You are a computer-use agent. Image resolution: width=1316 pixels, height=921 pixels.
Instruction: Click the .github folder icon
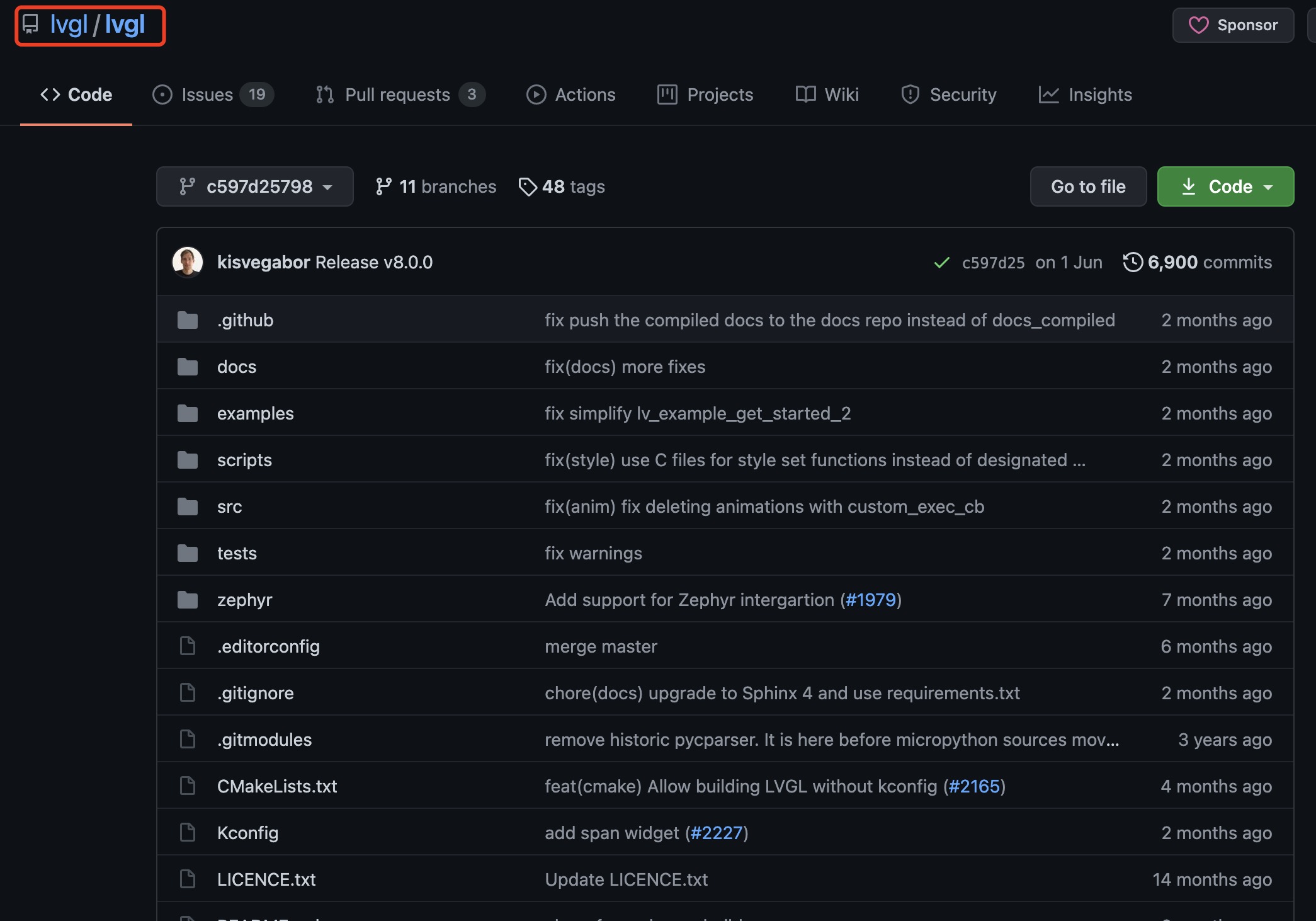[x=188, y=320]
